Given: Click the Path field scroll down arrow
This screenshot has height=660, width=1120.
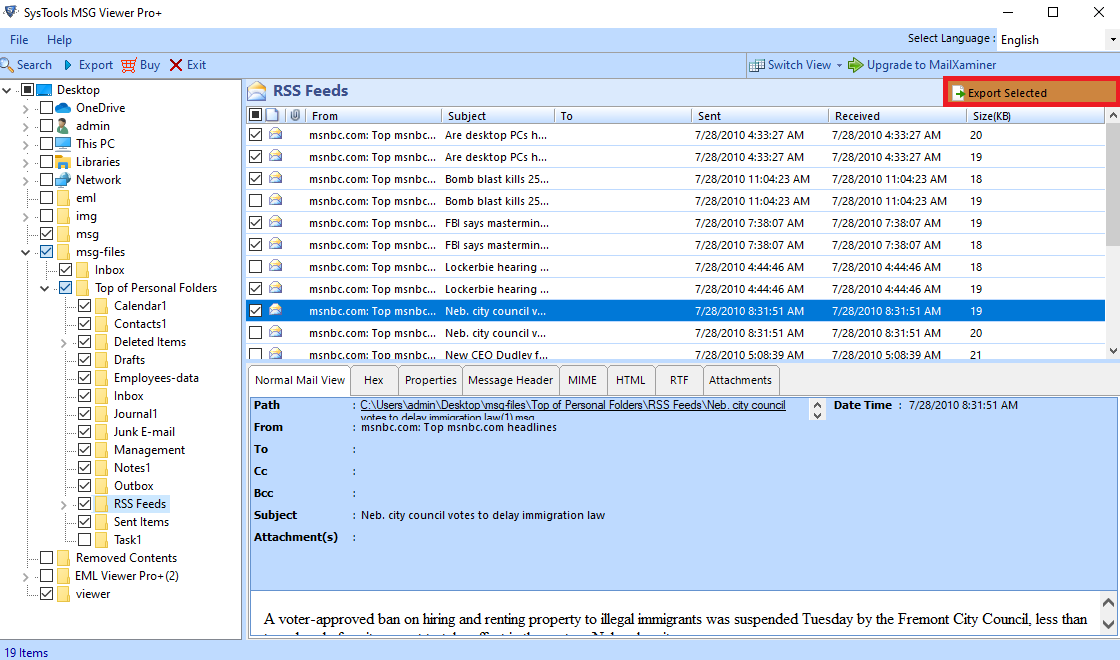Looking at the screenshot, I should click(817, 415).
